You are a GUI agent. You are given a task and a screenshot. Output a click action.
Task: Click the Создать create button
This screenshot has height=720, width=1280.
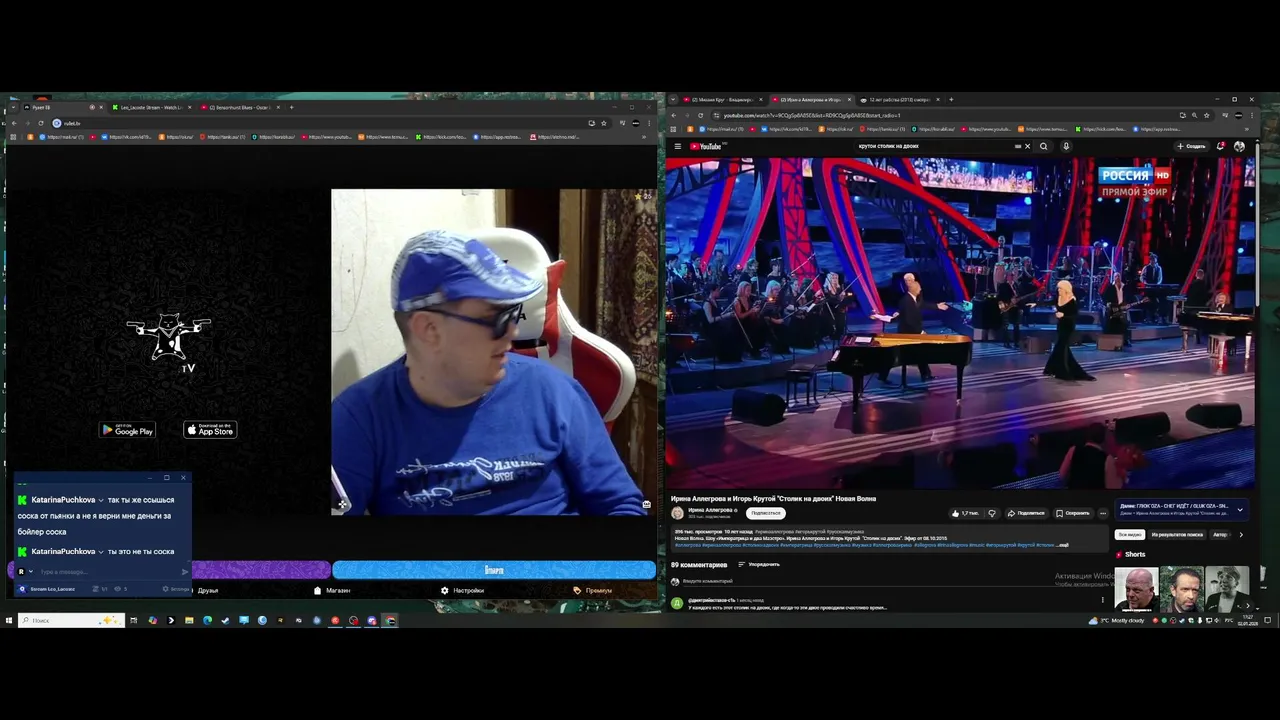(x=1191, y=146)
